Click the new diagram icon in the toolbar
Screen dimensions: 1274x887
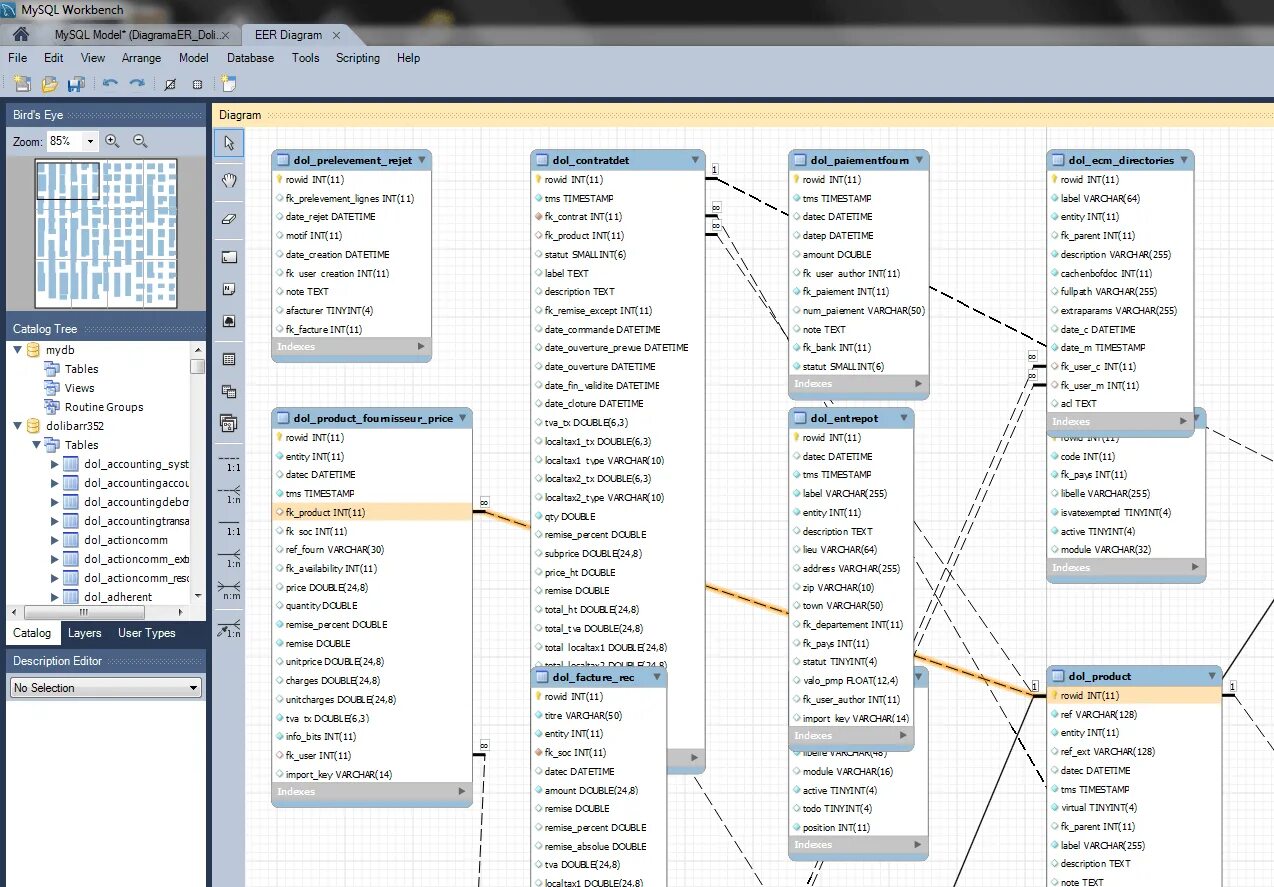[229, 84]
